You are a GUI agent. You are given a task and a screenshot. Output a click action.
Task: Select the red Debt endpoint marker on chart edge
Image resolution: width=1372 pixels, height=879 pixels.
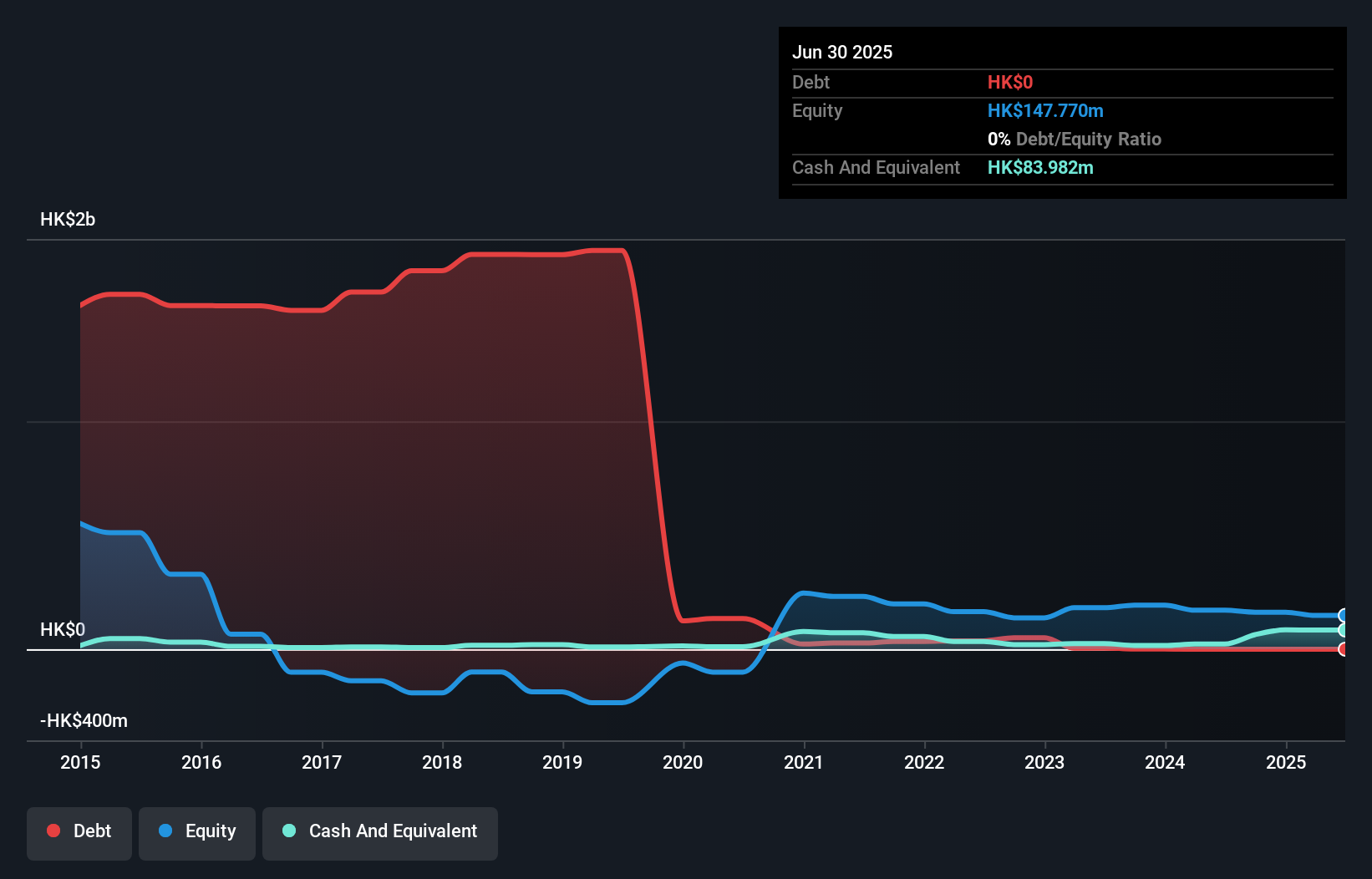pyautogui.click(x=1342, y=649)
